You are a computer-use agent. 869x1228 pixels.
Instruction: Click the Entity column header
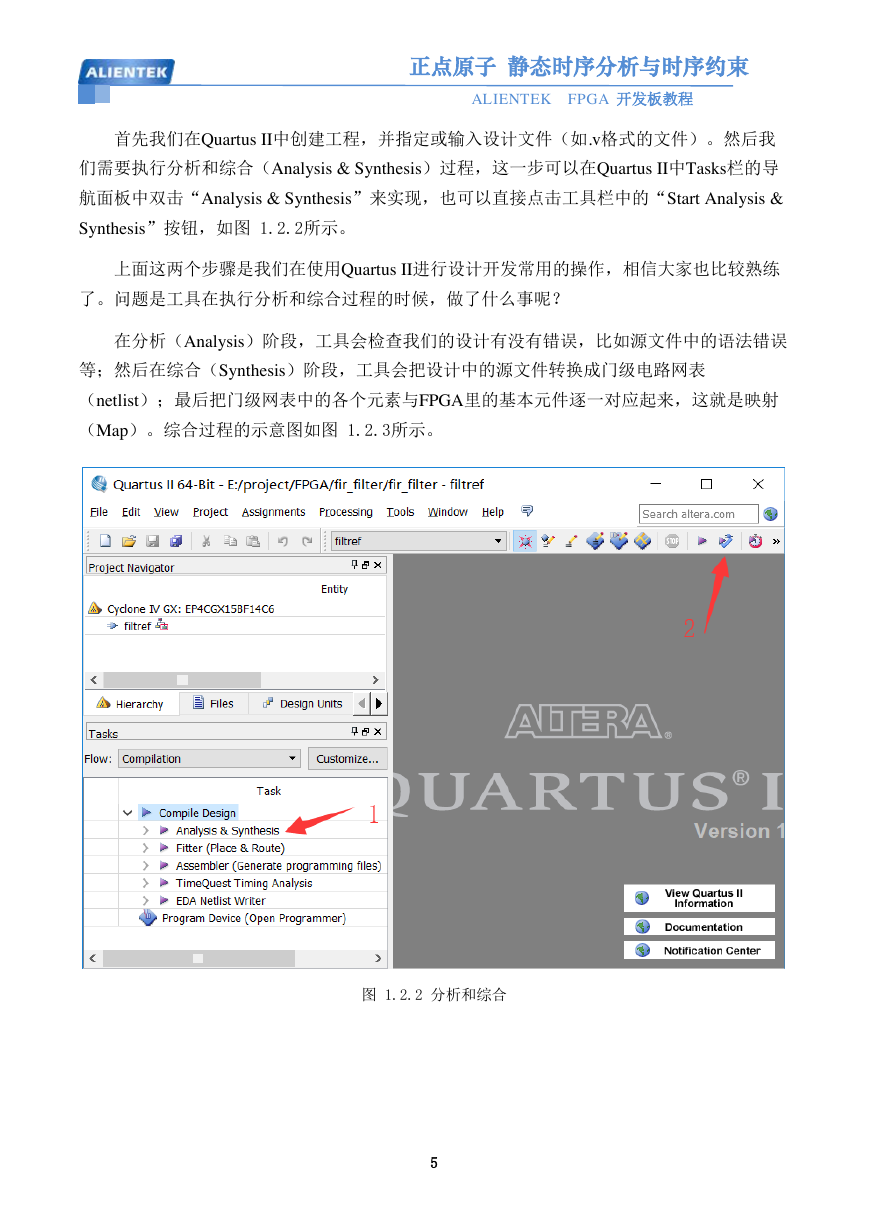click(x=334, y=589)
